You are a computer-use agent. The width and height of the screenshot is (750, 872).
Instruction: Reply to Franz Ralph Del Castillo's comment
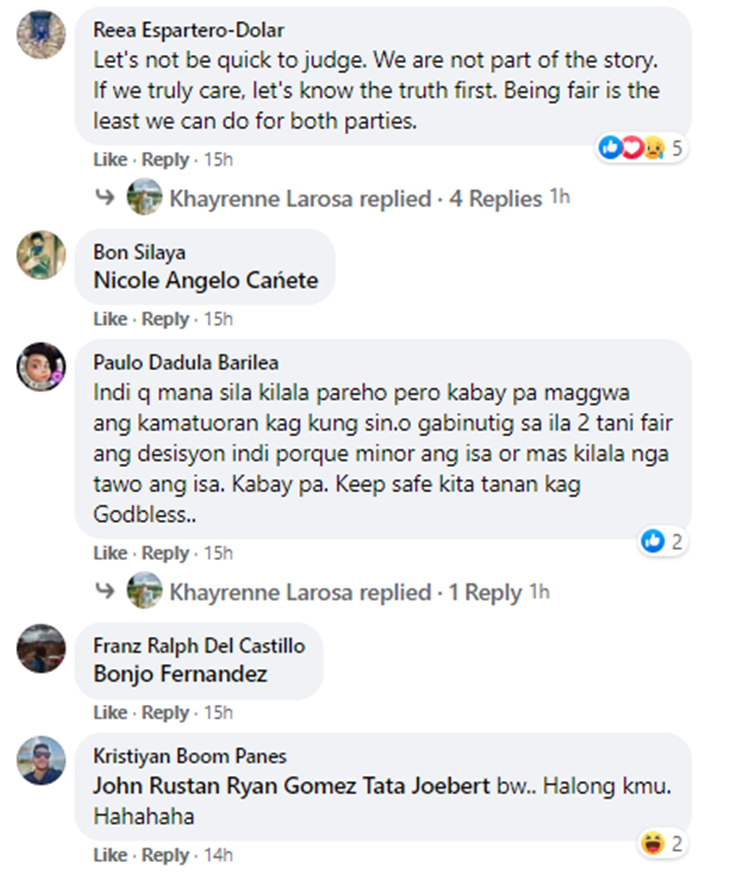165,713
